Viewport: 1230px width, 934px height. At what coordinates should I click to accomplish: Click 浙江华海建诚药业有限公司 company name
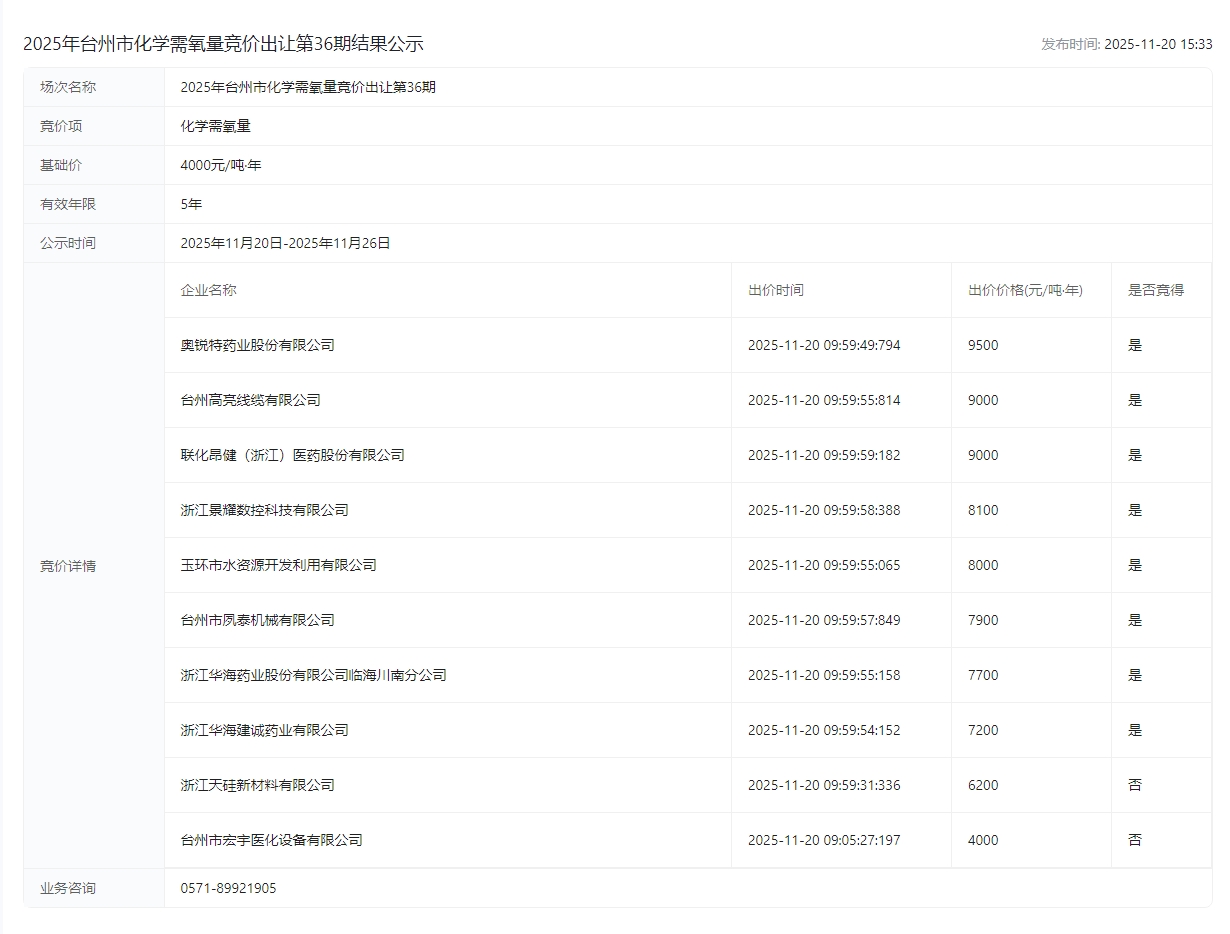point(264,730)
